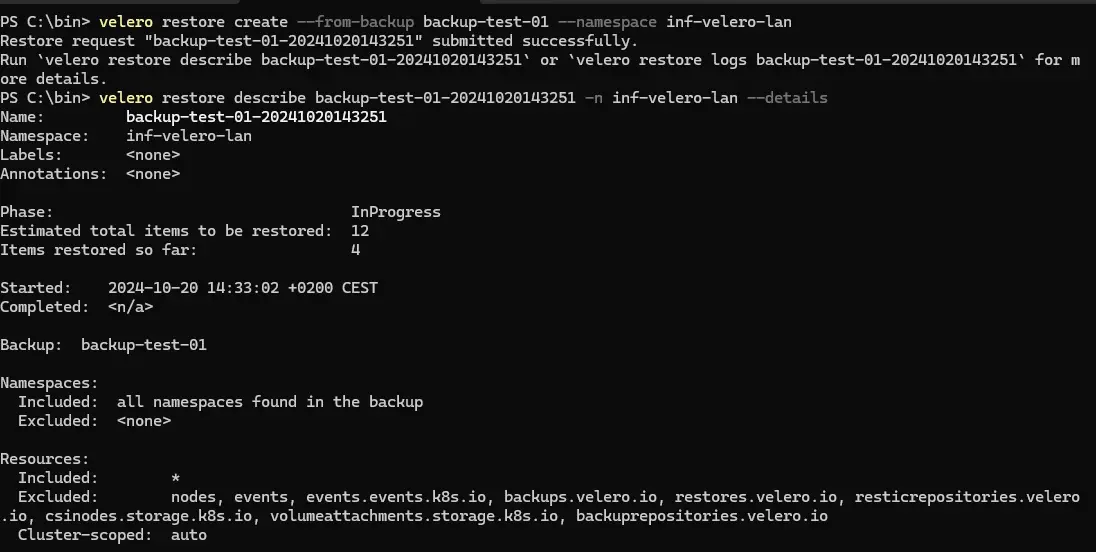Click the backups.velero.io excluded resource
1096x552 pixels.
pos(580,497)
